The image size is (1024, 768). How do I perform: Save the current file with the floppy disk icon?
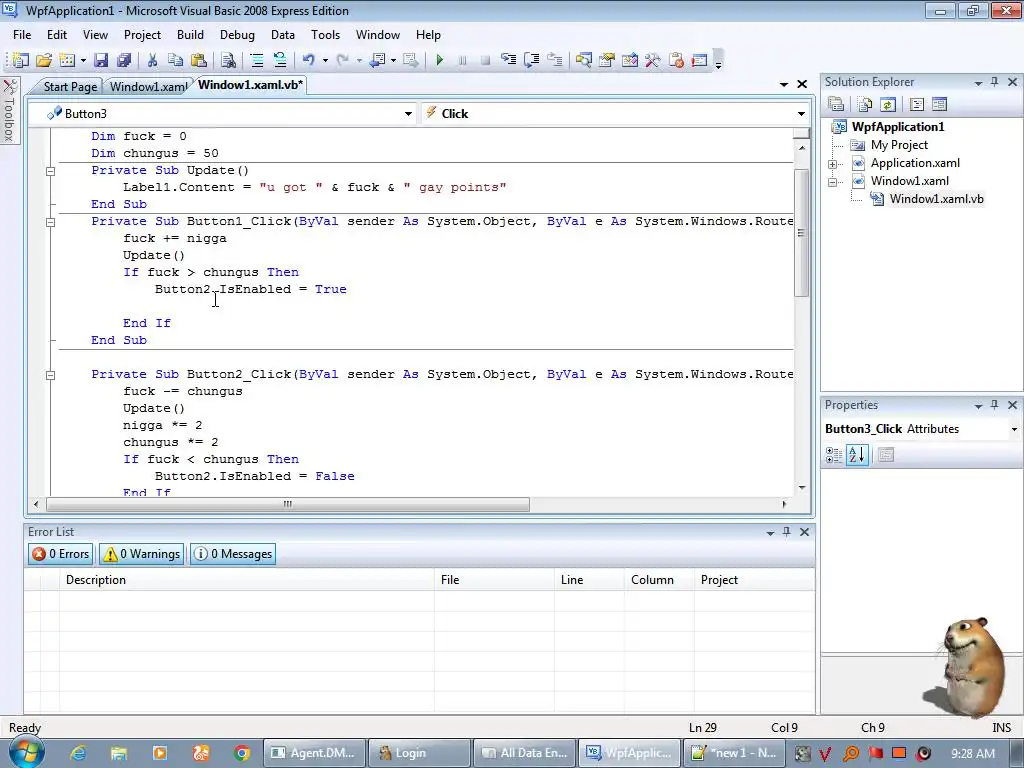pos(101,61)
